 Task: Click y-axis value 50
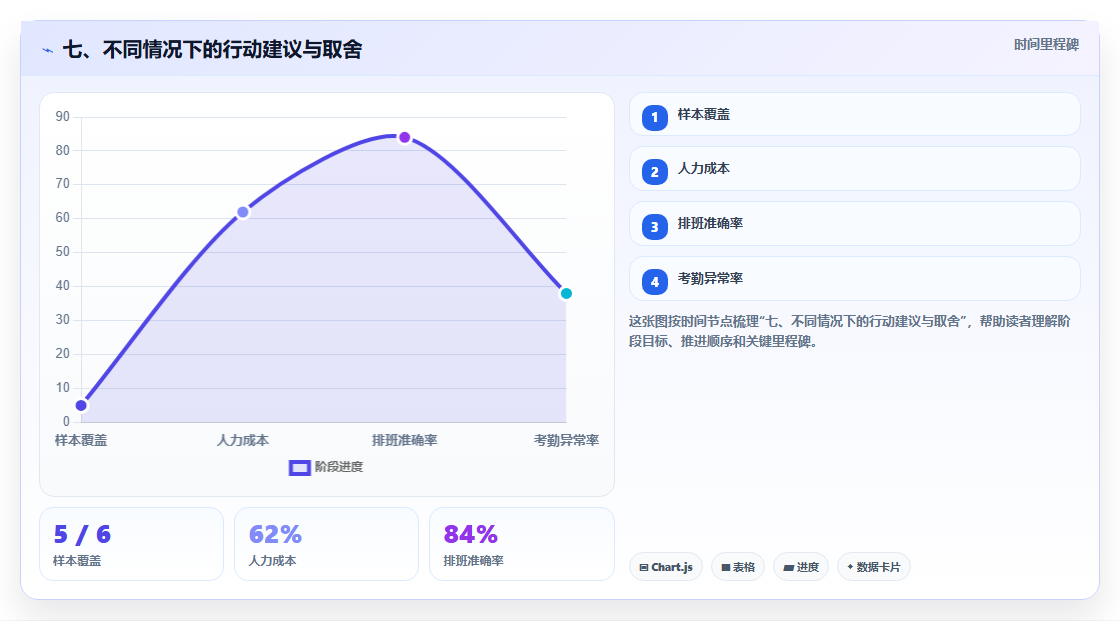pyautogui.click(x=63, y=252)
